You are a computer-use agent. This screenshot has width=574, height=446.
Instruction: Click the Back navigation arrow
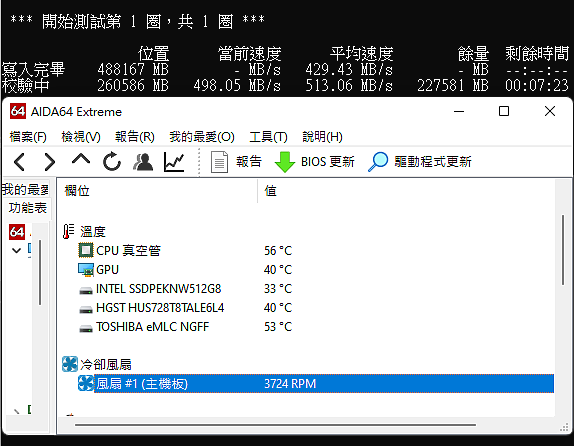click(x=19, y=162)
